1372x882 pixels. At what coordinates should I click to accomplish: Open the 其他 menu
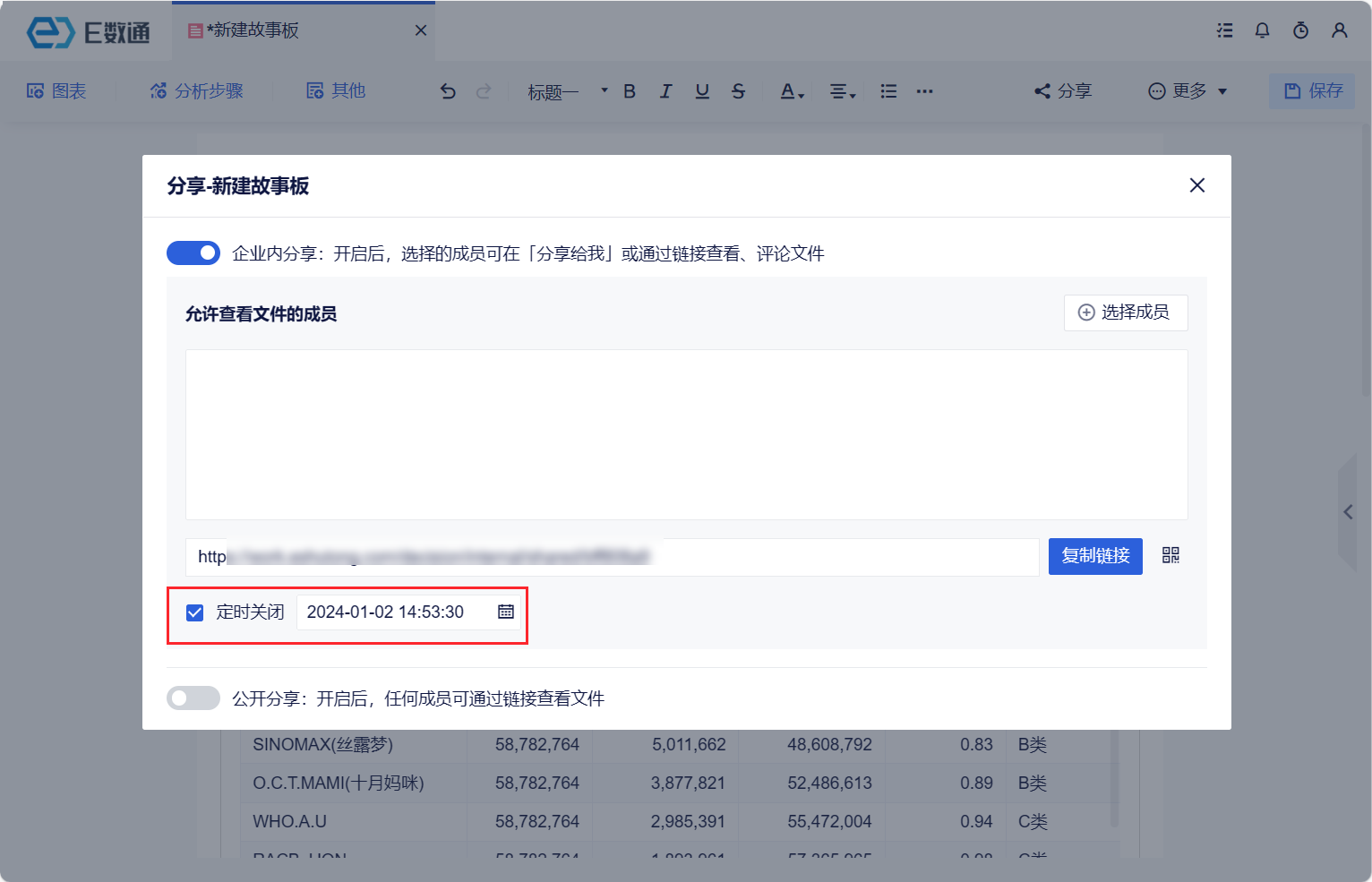coord(336,90)
